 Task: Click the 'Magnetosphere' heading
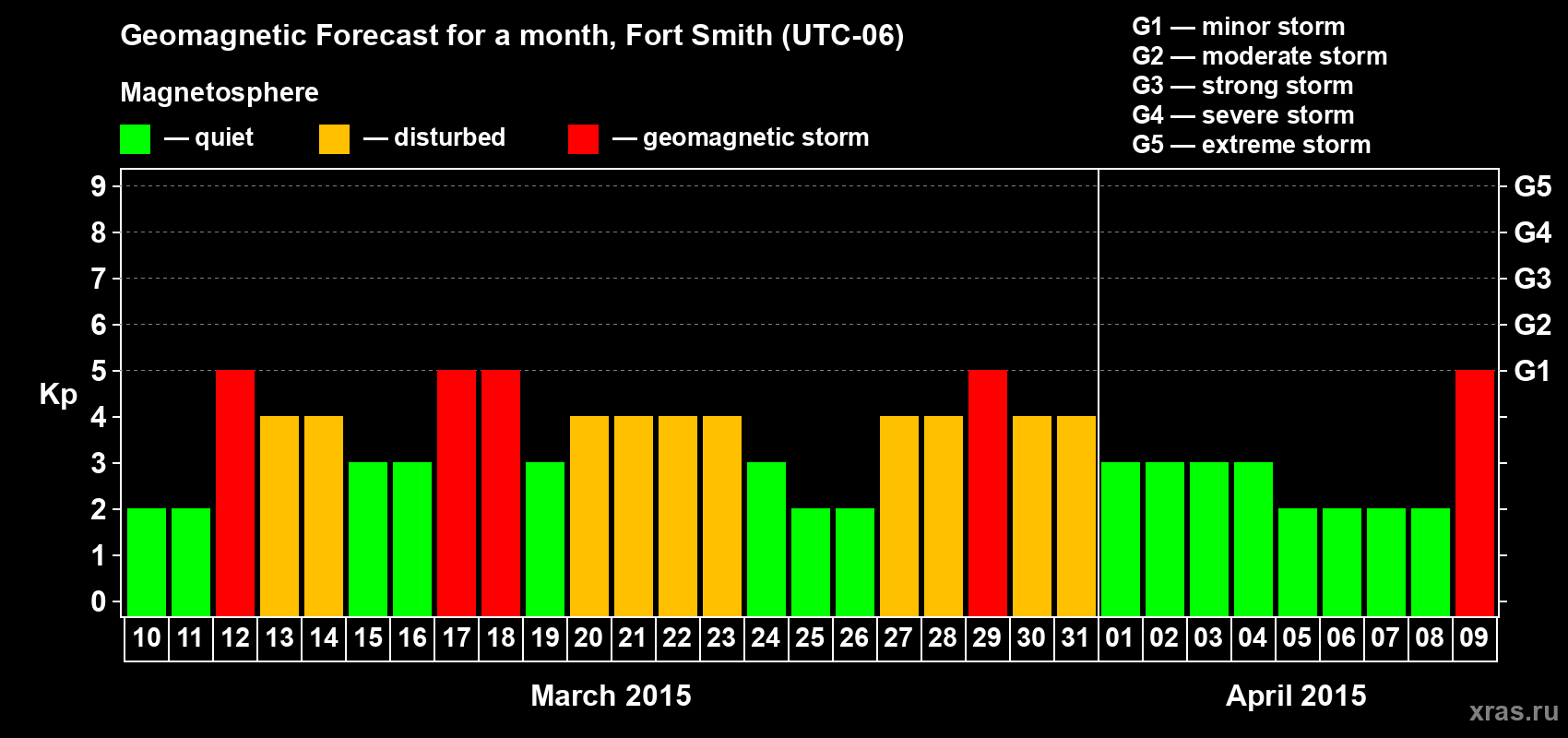click(220, 92)
